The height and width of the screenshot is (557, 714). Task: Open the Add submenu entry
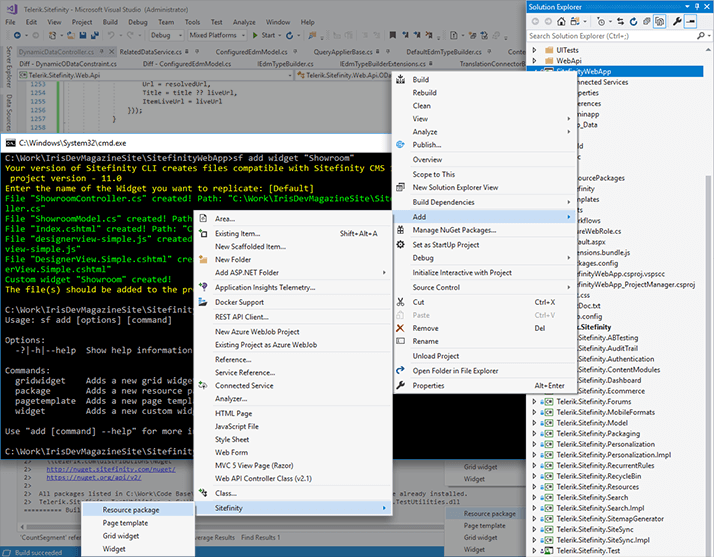point(485,217)
